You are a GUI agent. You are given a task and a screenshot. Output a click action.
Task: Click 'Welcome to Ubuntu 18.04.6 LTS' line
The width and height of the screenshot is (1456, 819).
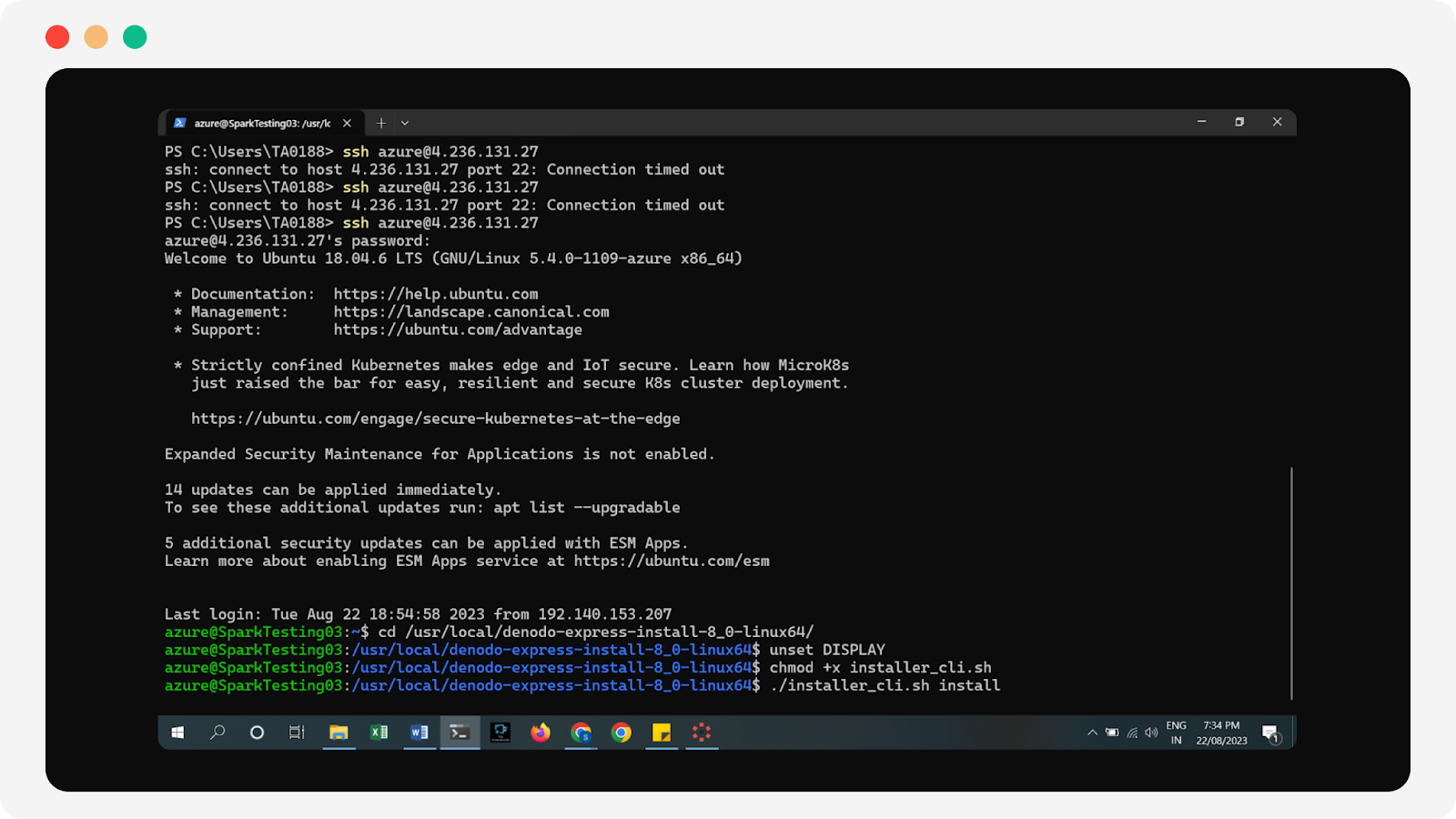(x=453, y=258)
